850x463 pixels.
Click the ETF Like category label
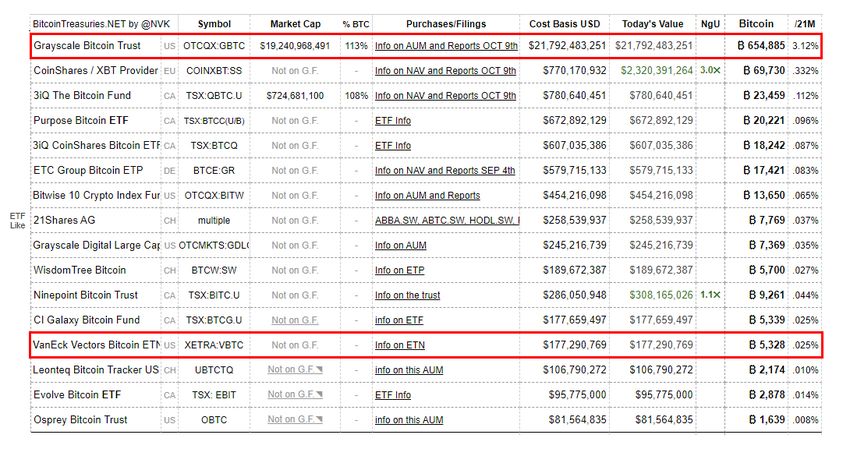coord(17,221)
